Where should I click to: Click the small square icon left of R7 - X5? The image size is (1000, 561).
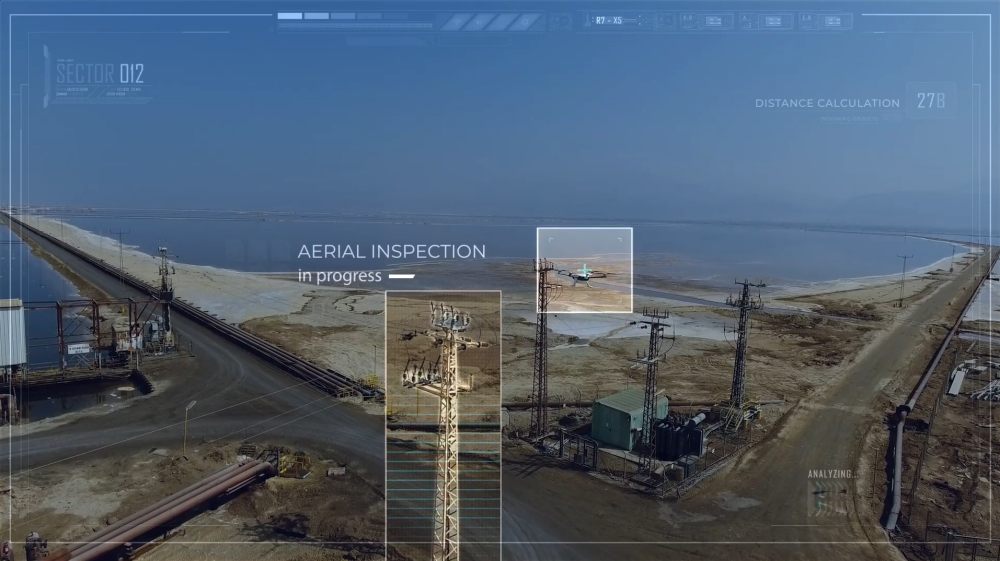(562, 21)
